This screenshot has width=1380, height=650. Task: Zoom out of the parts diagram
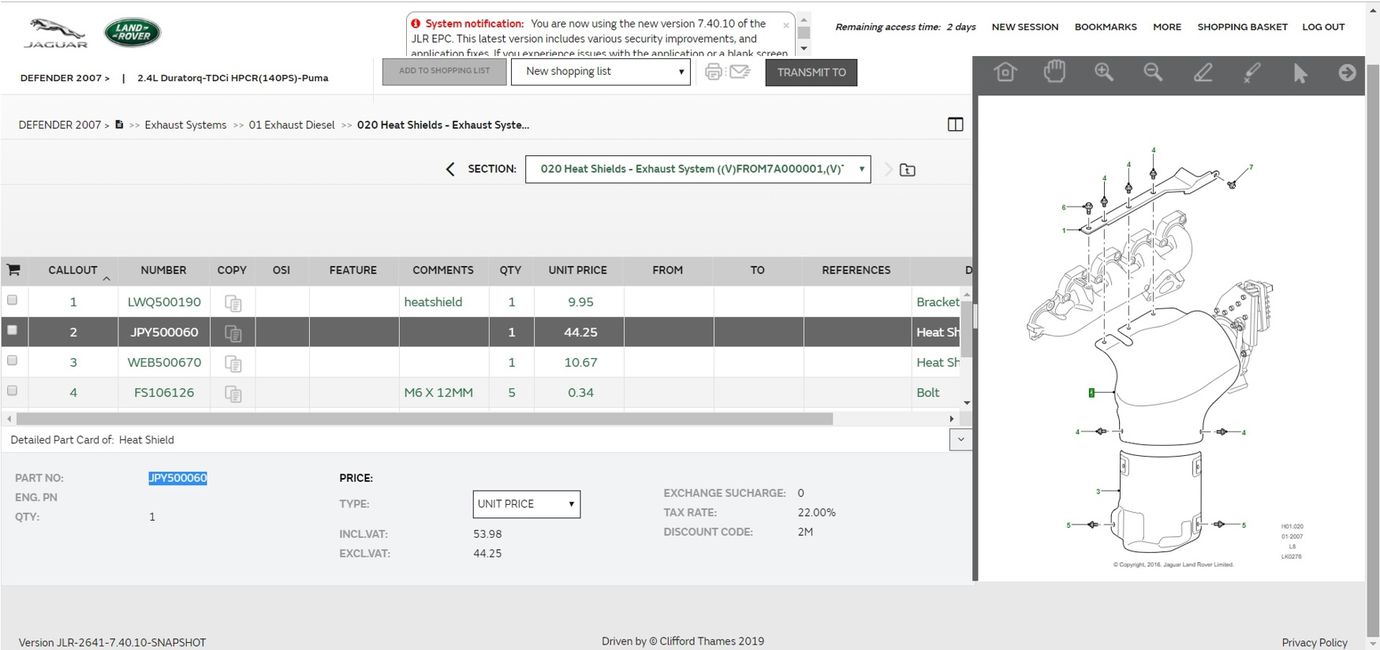(x=1153, y=72)
